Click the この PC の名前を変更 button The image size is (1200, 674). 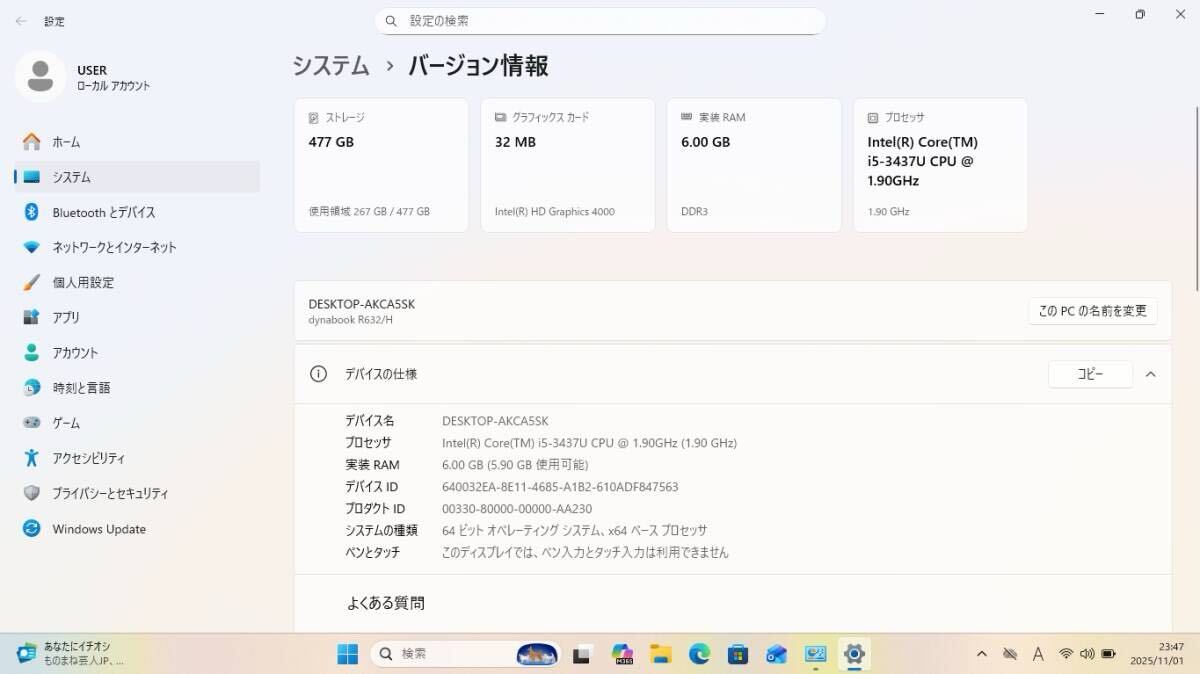point(1092,311)
